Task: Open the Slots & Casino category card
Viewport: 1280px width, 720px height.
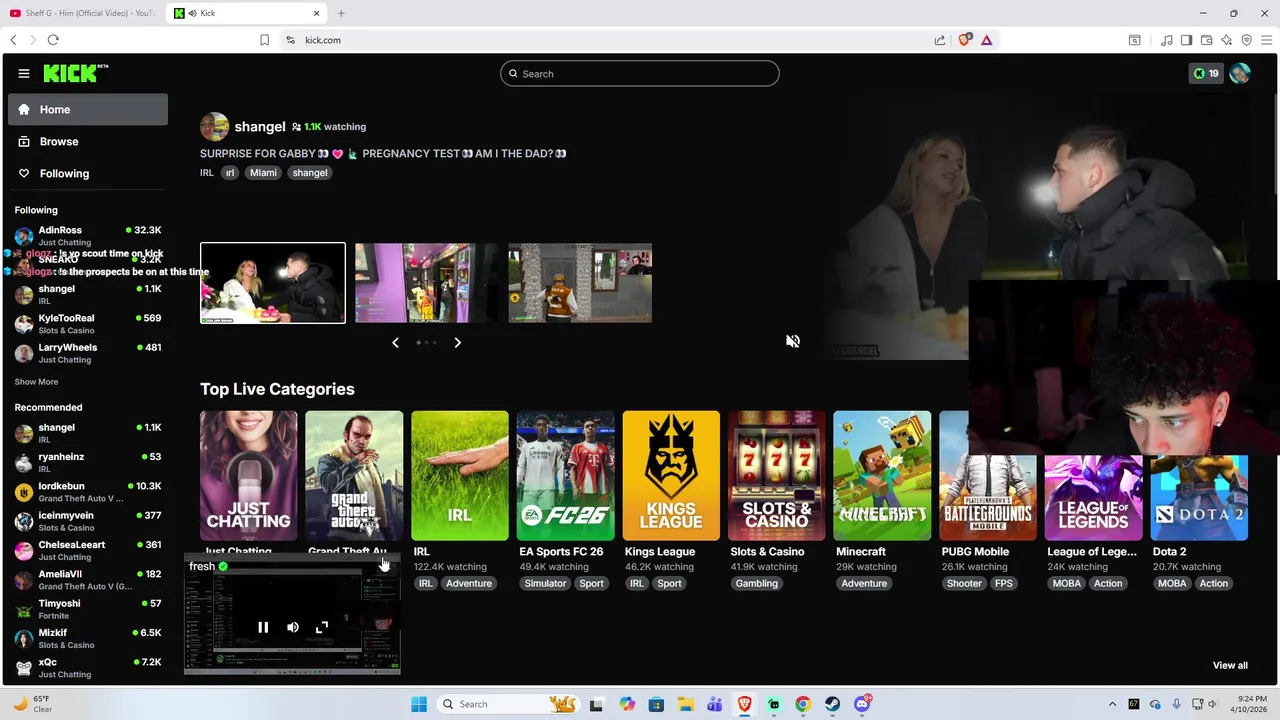Action: (x=777, y=475)
